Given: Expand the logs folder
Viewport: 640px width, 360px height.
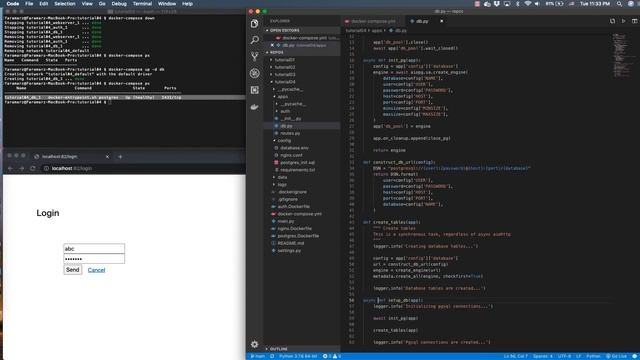Looking at the screenshot, I should (x=282, y=184).
